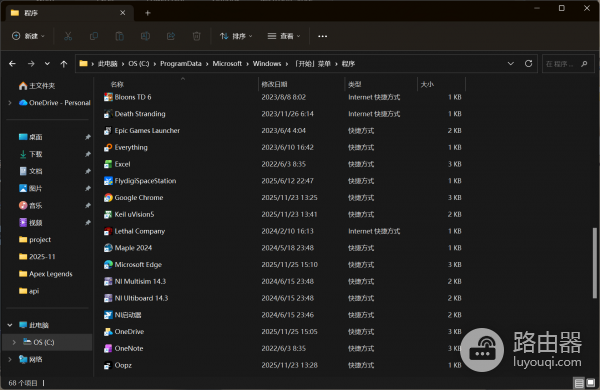Open Home in the navigation pane
The width and height of the screenshot is (600, 390).
pyautogui.click(x=37, y=86)
